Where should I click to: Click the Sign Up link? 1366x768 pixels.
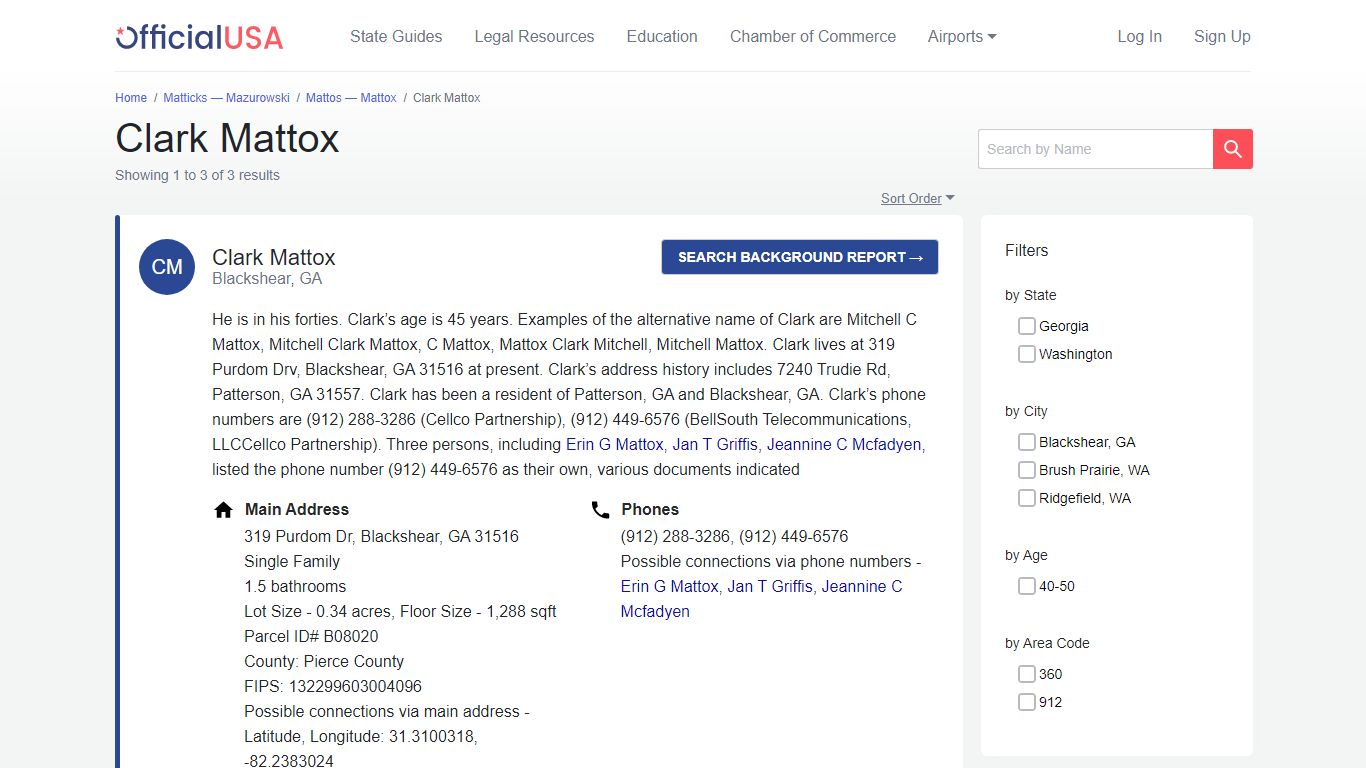click(1222, 37)
